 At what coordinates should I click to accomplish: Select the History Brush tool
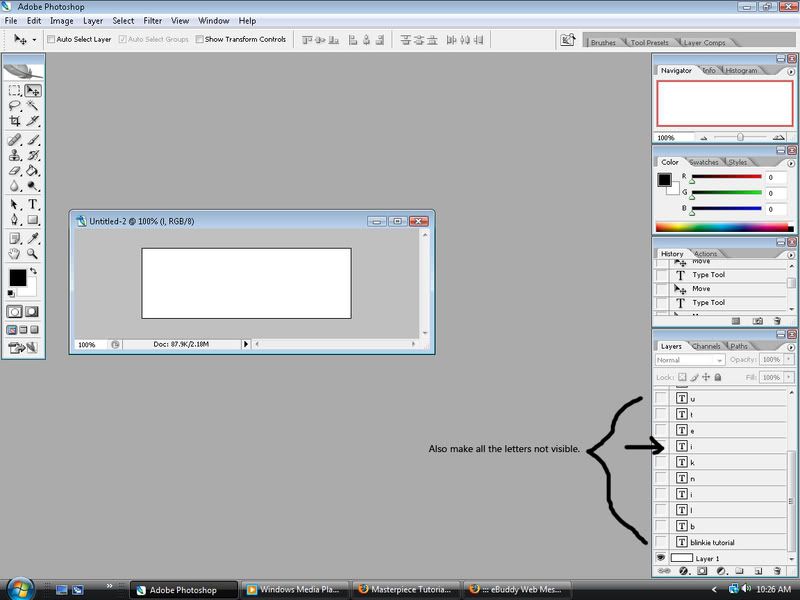coord(33,155)
